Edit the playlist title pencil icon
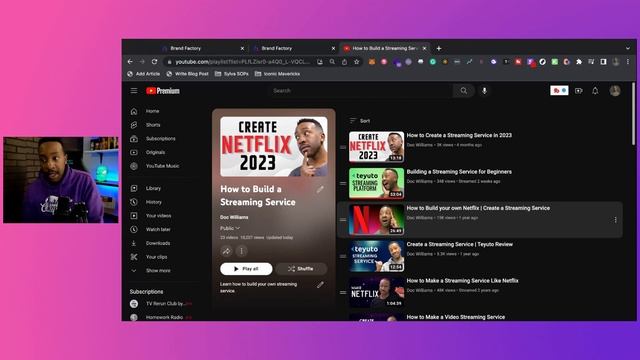Screen dimensions: 640x360 [x=320, y=189]
